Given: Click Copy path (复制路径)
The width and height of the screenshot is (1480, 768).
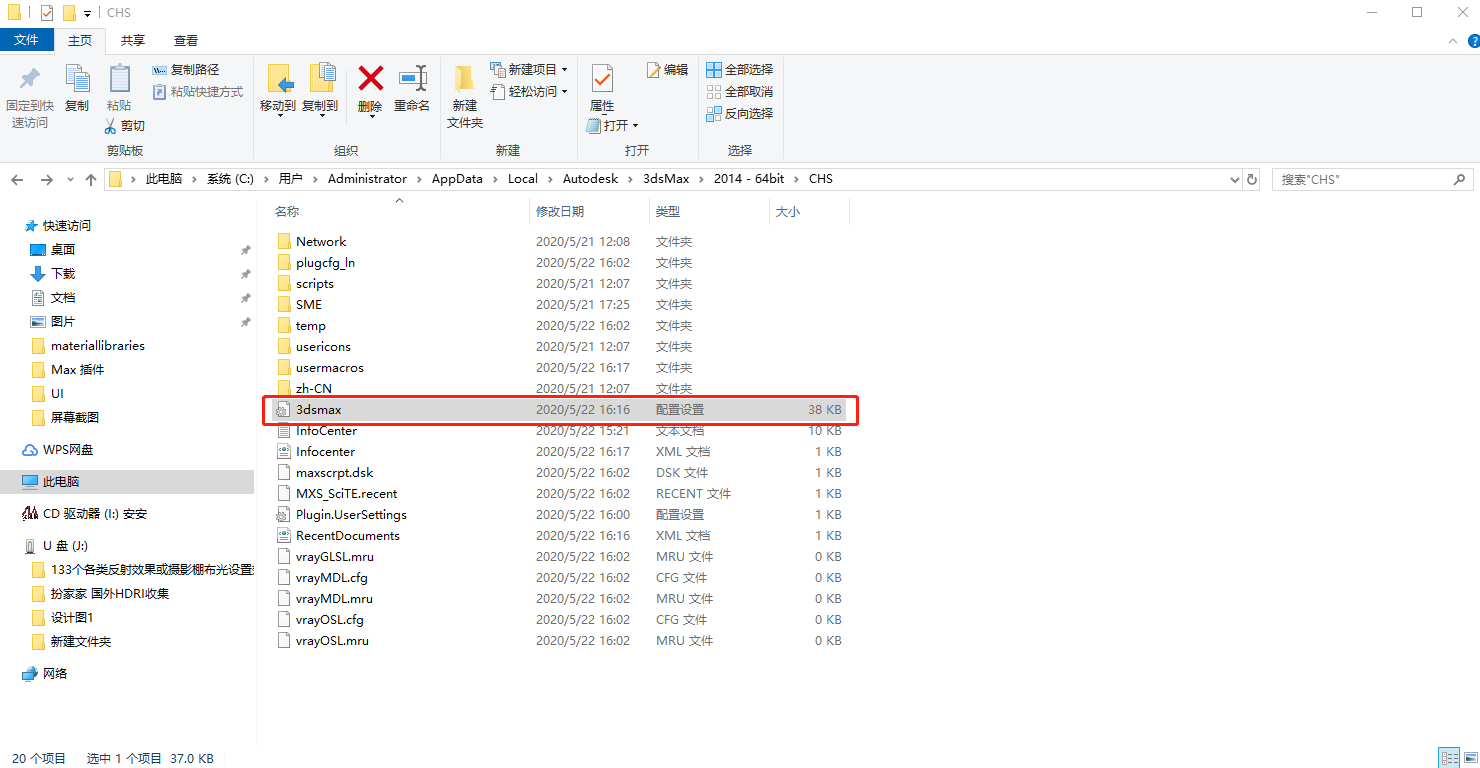Looking at the screenshot, I should click(x=186, y=70).
